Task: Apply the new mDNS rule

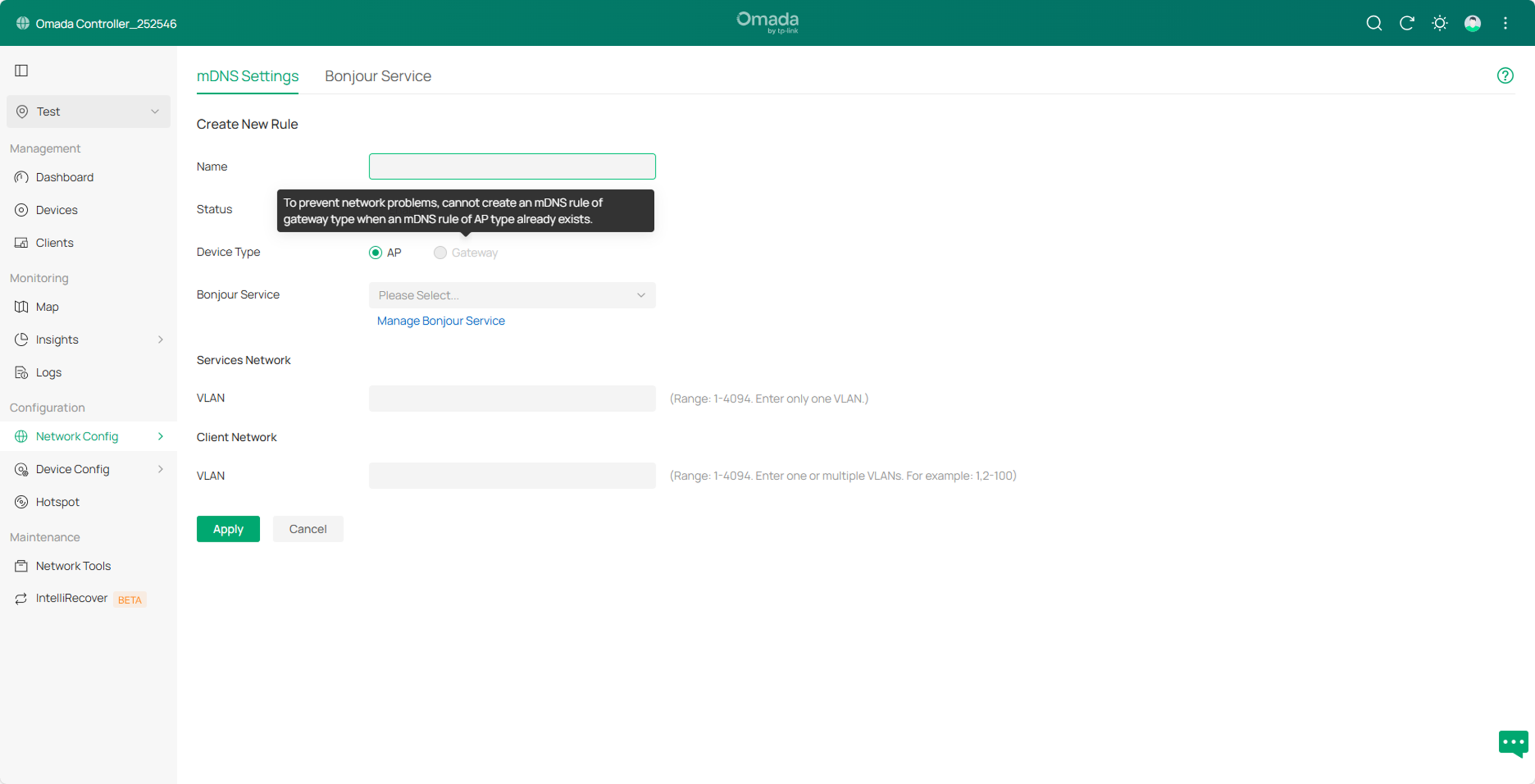Action: [x=228, y=528]
